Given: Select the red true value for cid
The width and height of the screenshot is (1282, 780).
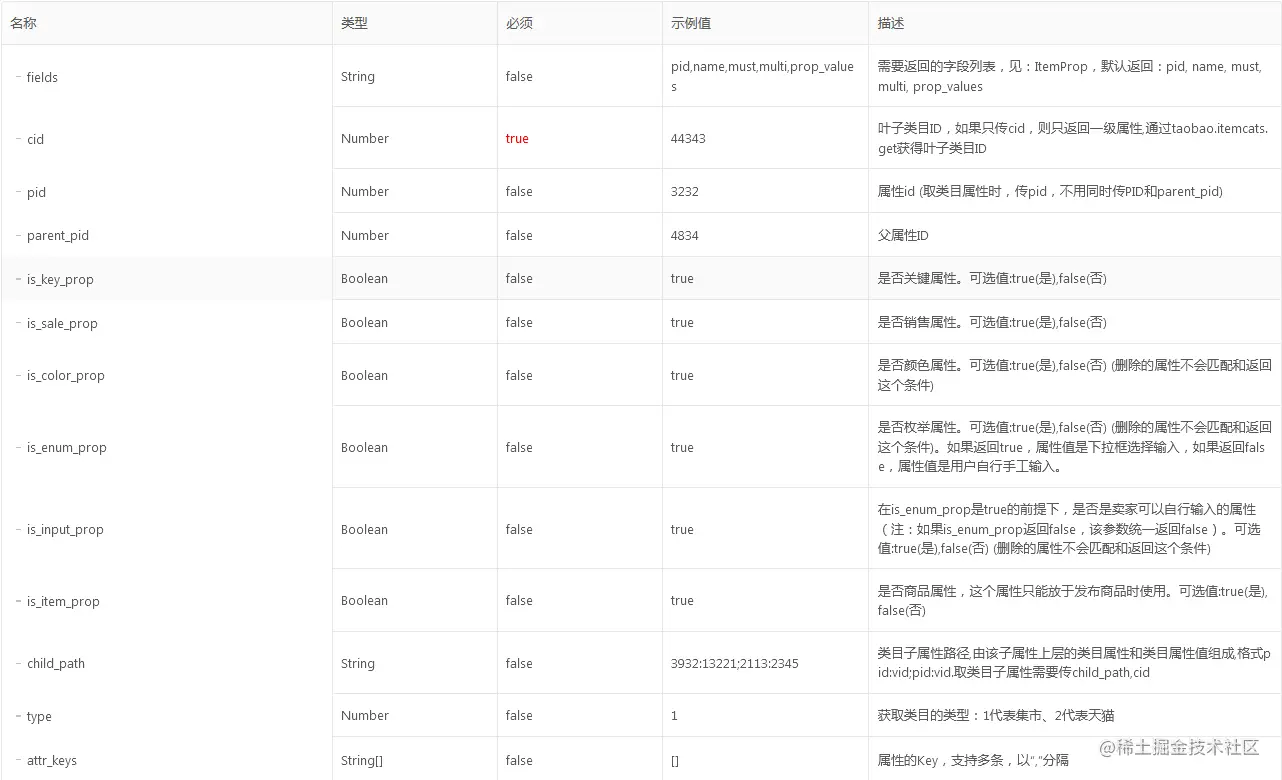Looking at the screenshot, I should pyautogui.click(x=517, y=139).
